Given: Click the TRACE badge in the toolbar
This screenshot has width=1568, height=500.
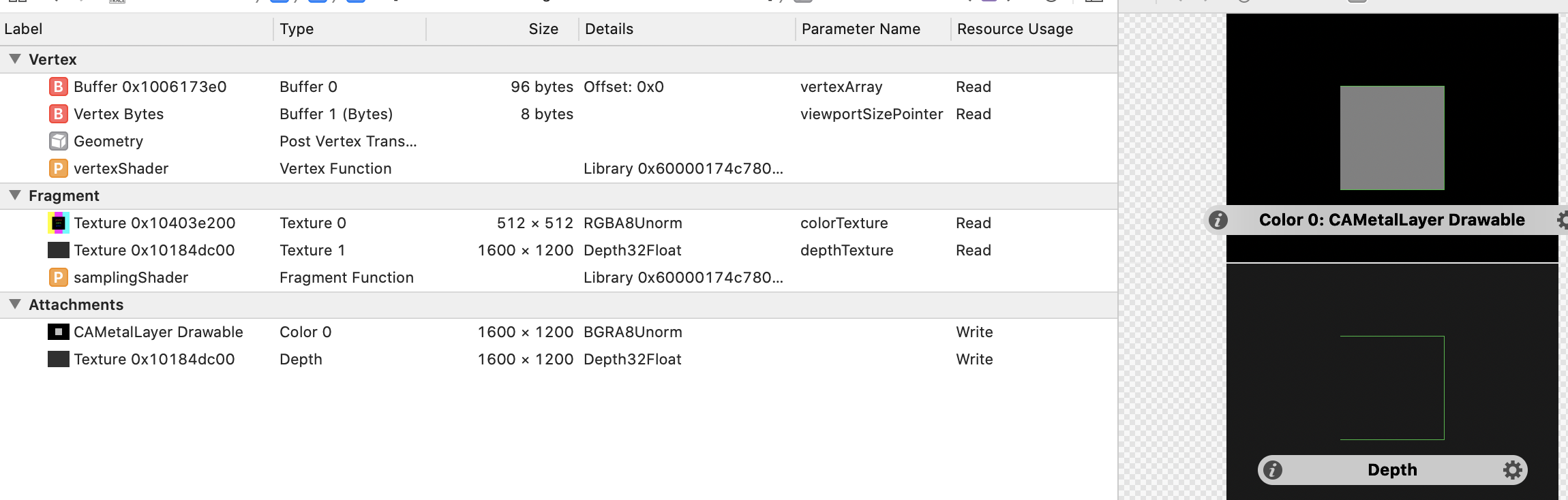Looking at the screenshot, I should (116, 3).
